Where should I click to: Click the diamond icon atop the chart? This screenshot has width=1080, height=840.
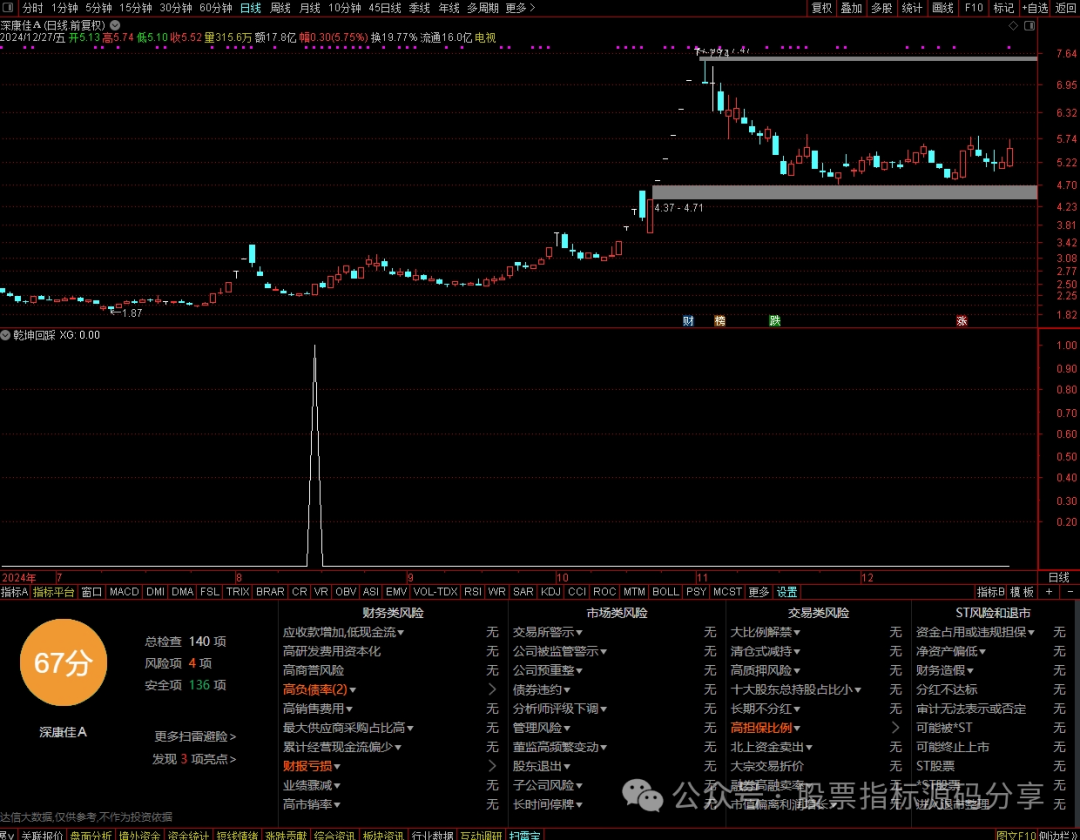[1013, 25]
